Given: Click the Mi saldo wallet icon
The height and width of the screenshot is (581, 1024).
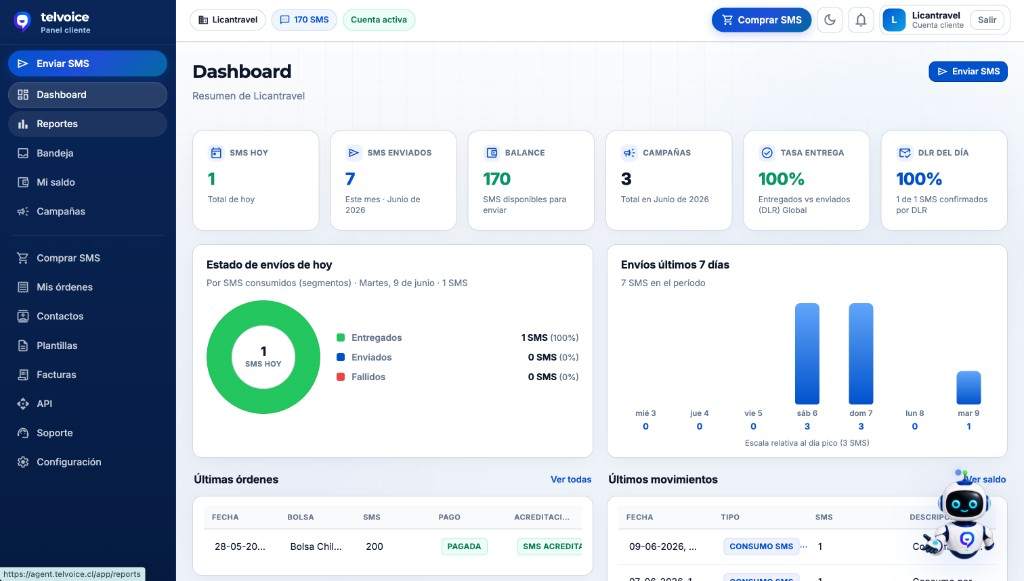Looking at the screenshot, I should (23, 182).
